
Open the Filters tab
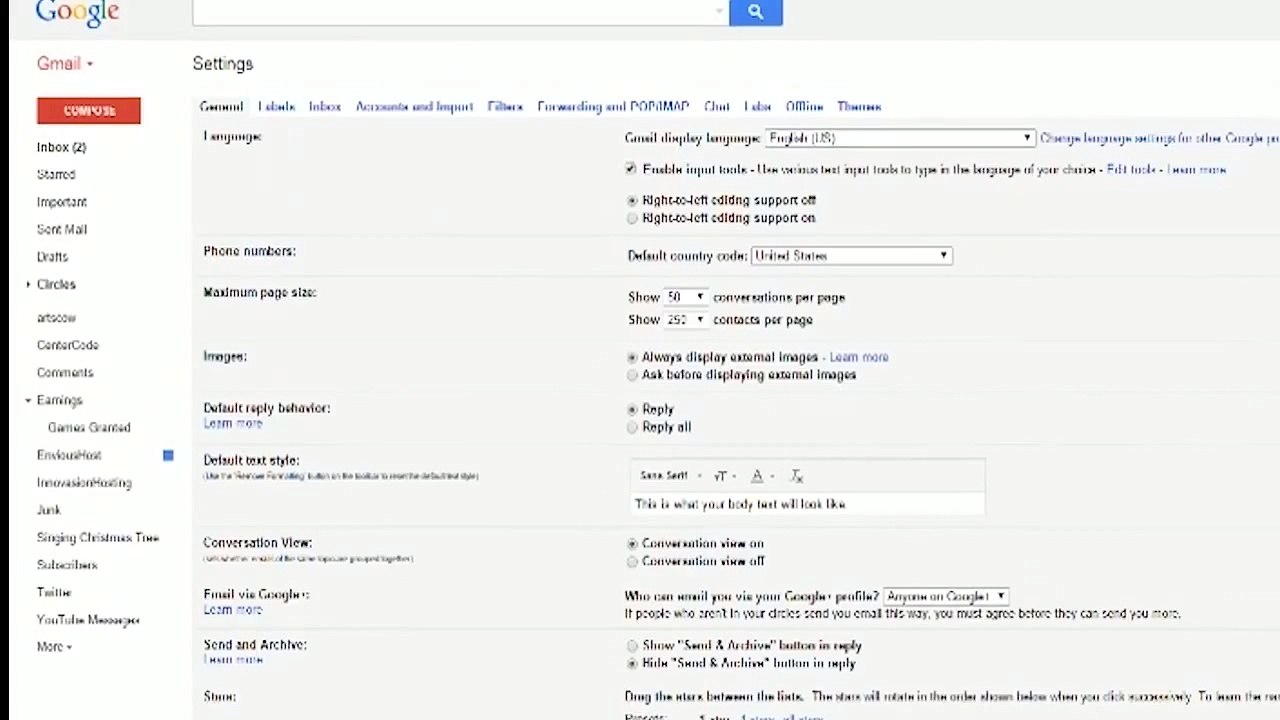tap(505, 106)
